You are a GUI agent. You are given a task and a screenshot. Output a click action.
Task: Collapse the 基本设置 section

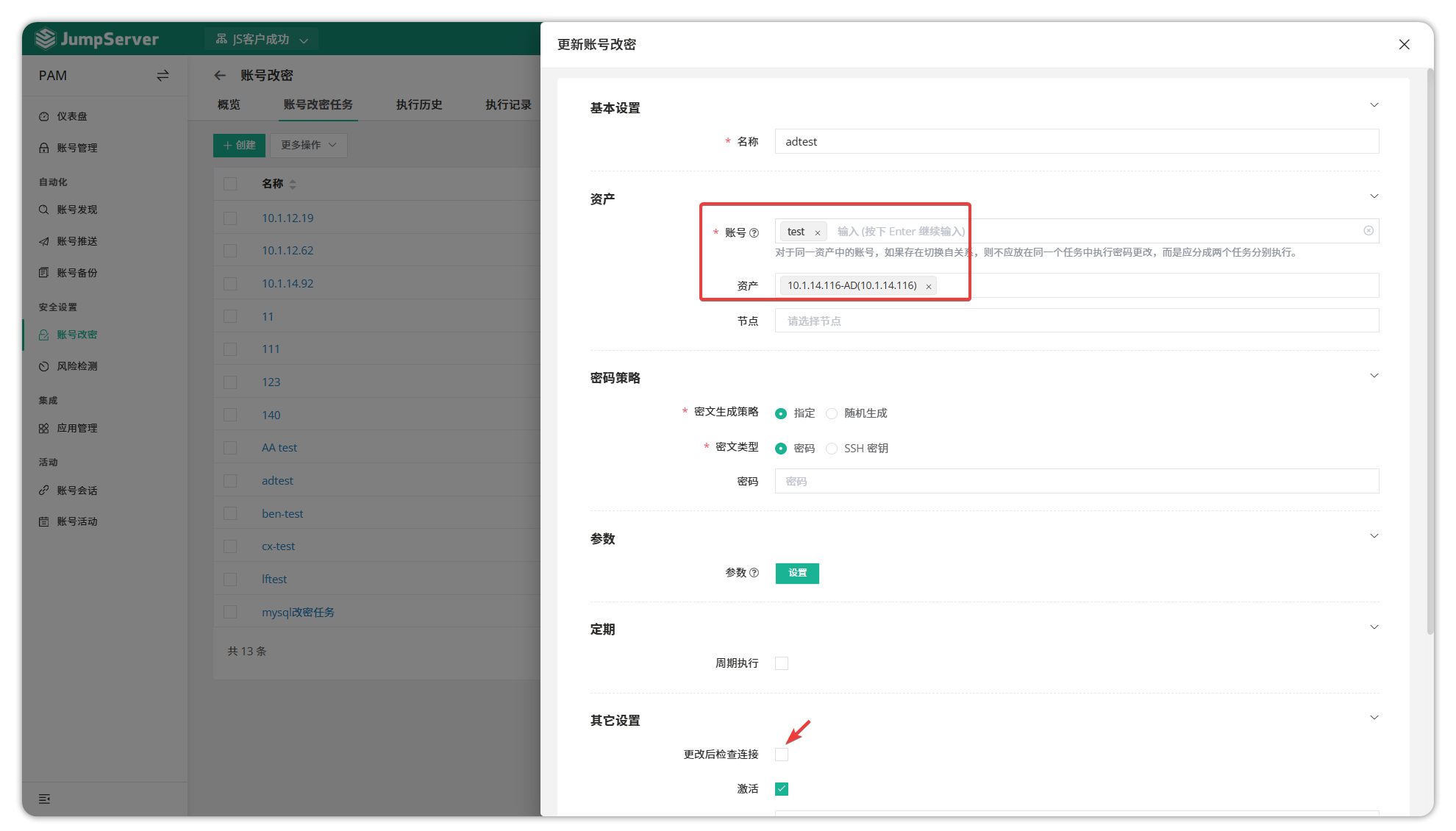1374,105
